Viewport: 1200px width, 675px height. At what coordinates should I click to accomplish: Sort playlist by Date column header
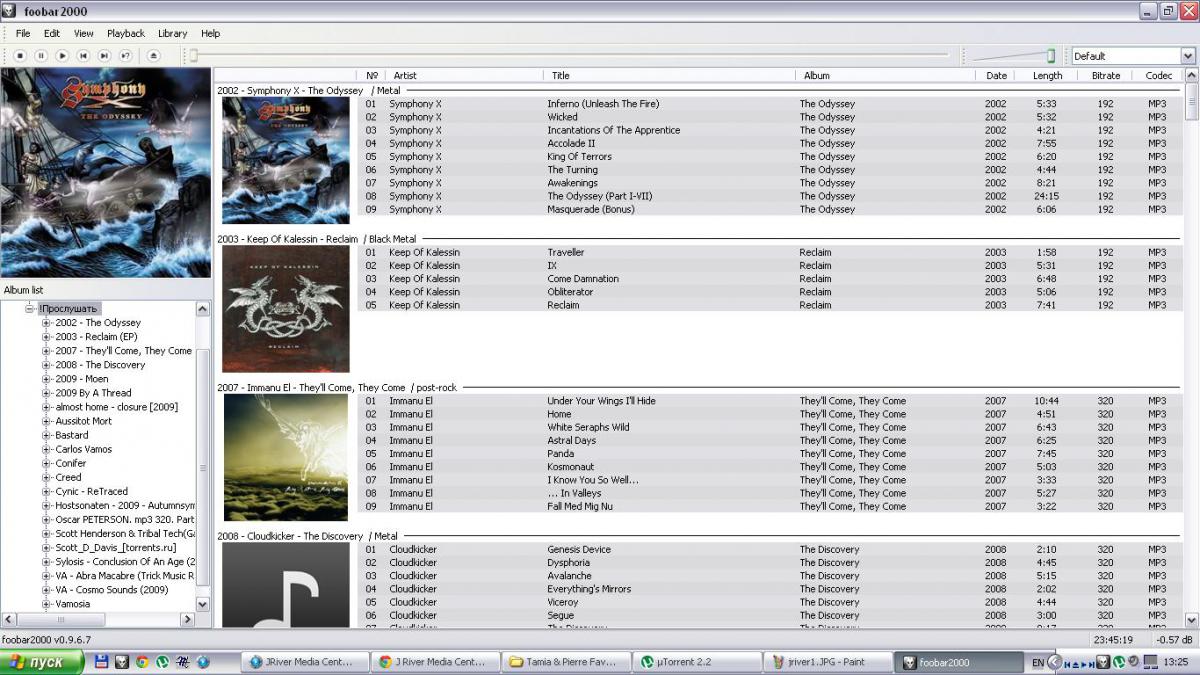click(996, 75)
